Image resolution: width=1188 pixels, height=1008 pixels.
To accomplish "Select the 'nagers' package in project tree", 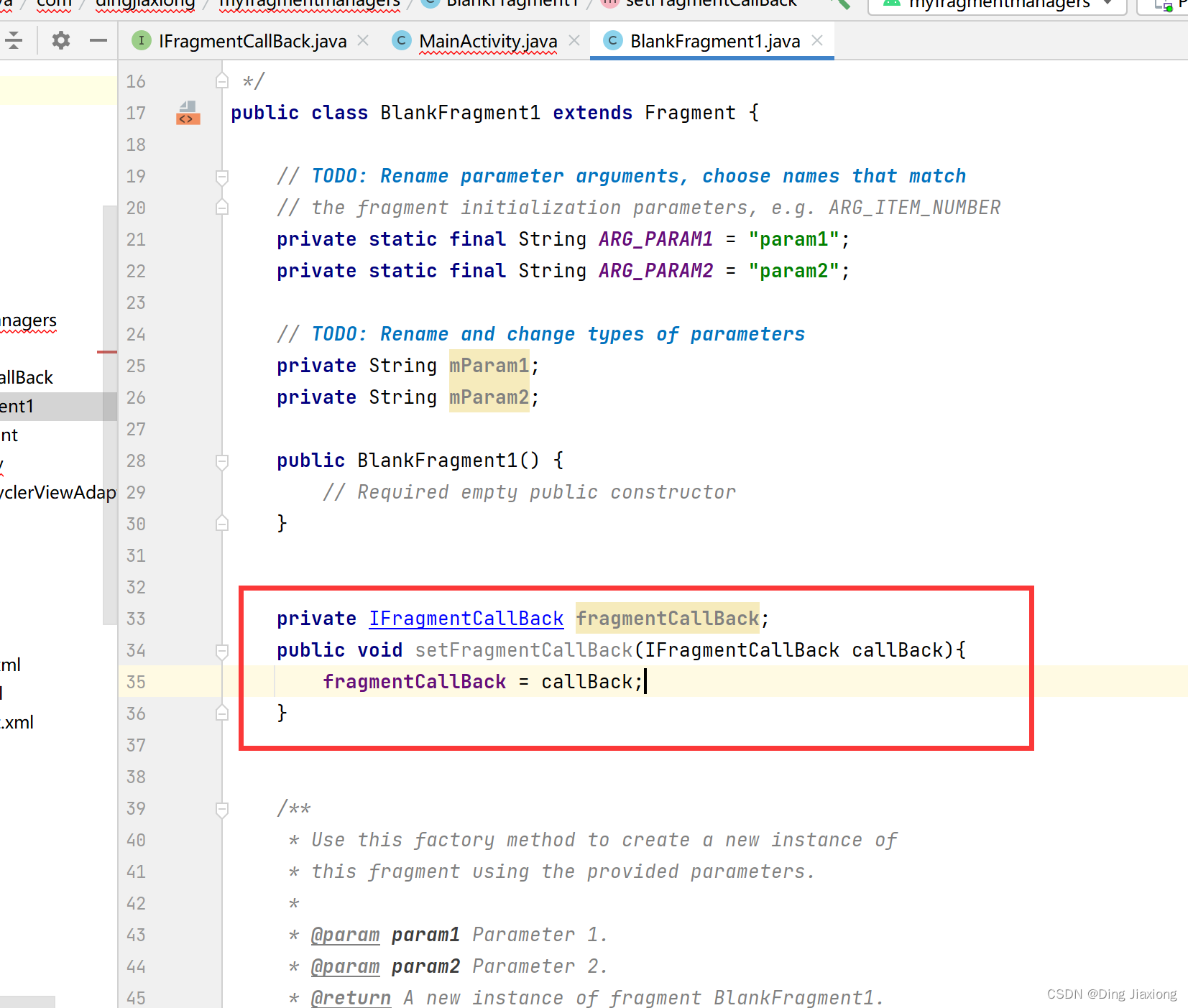I will click(x=29, y=320).
